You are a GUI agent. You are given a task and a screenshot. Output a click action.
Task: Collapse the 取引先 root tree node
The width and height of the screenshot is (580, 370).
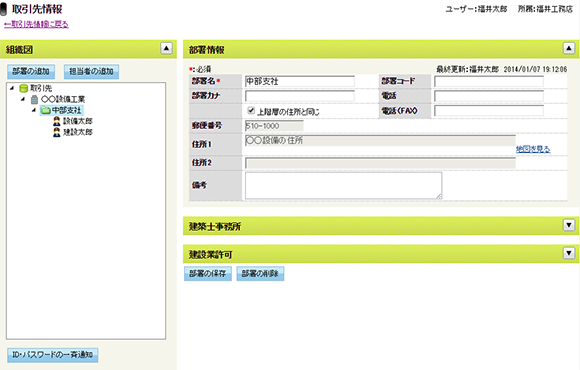pyautogui.click(x=12, y=88)
